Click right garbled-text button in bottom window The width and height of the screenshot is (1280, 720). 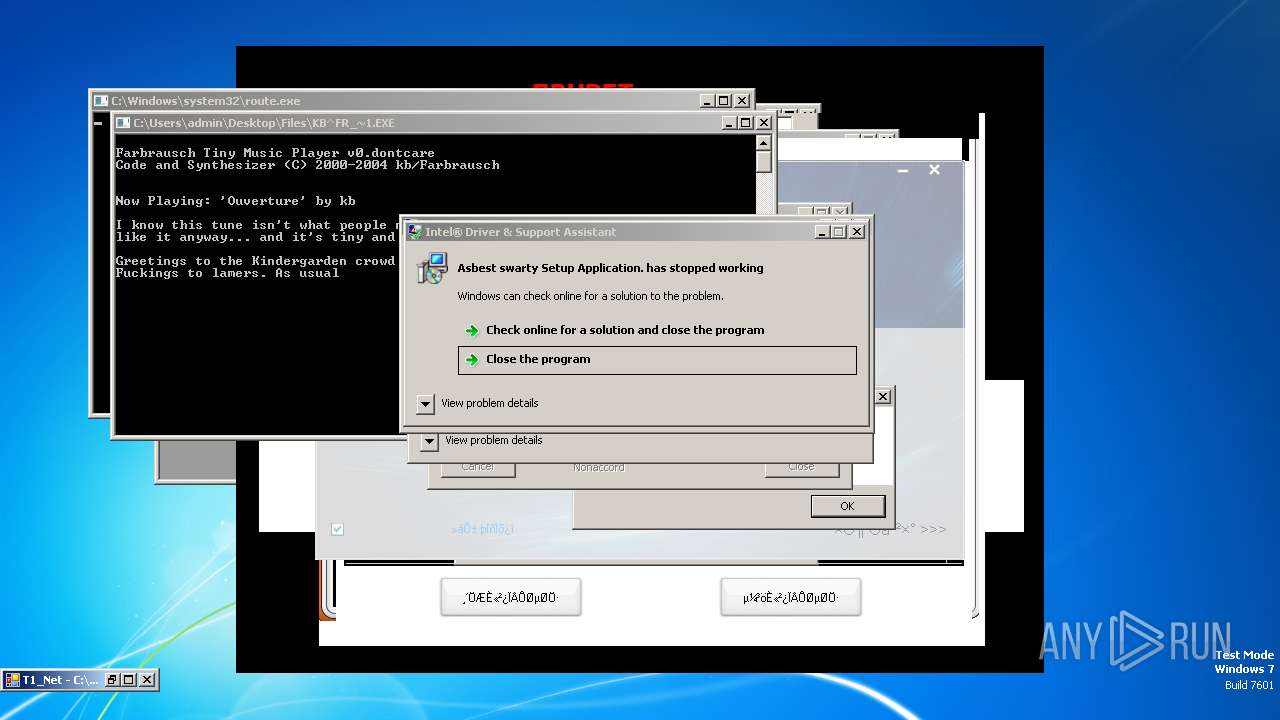coord(790,598)
